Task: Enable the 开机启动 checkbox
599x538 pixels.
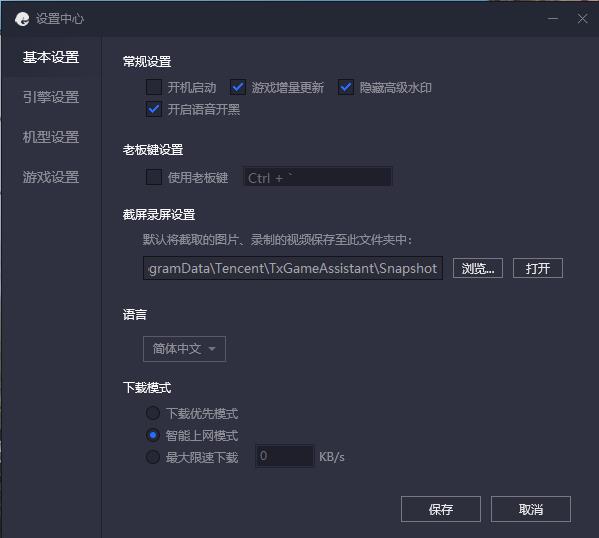Action: [154, 87]
